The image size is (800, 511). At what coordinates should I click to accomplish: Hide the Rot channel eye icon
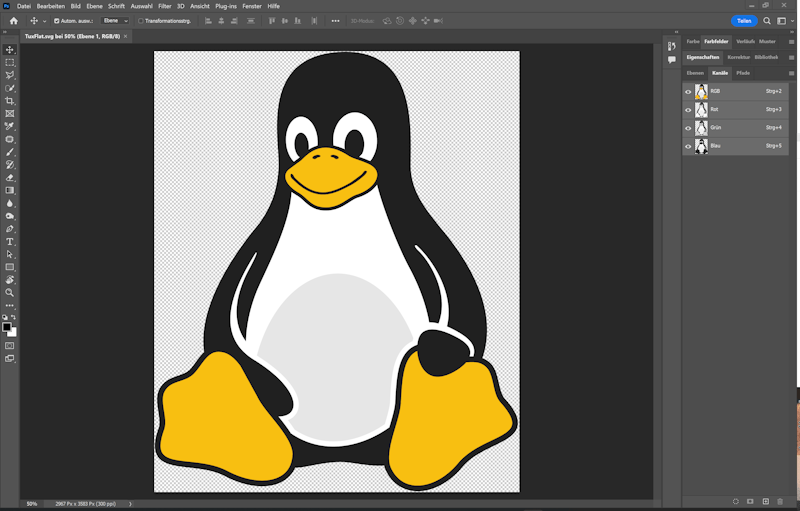[x=688, y=110]
